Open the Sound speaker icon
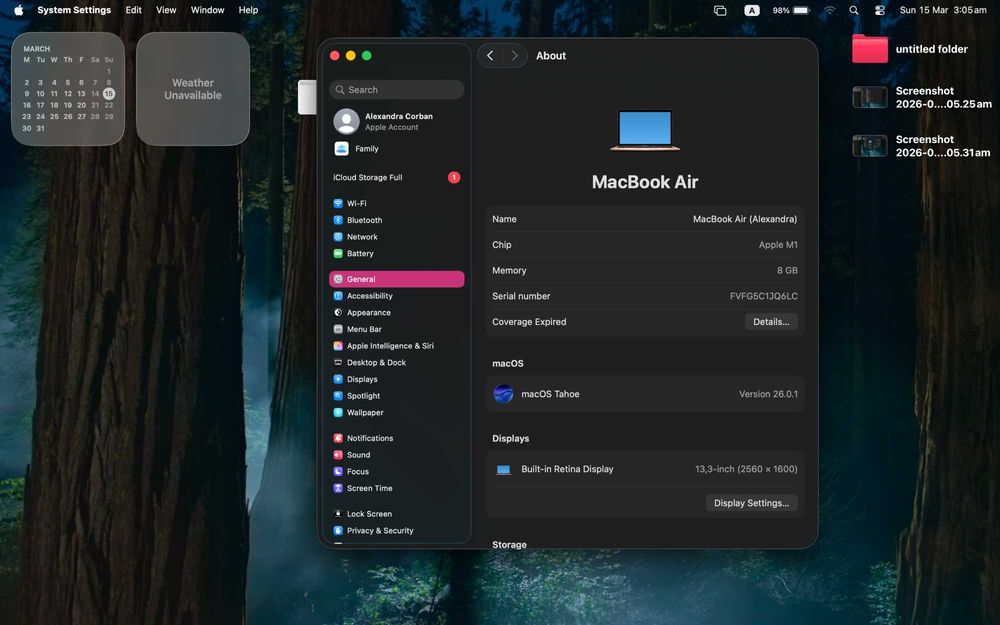This screenshot has height=625, width=1000. click(338, 455)
